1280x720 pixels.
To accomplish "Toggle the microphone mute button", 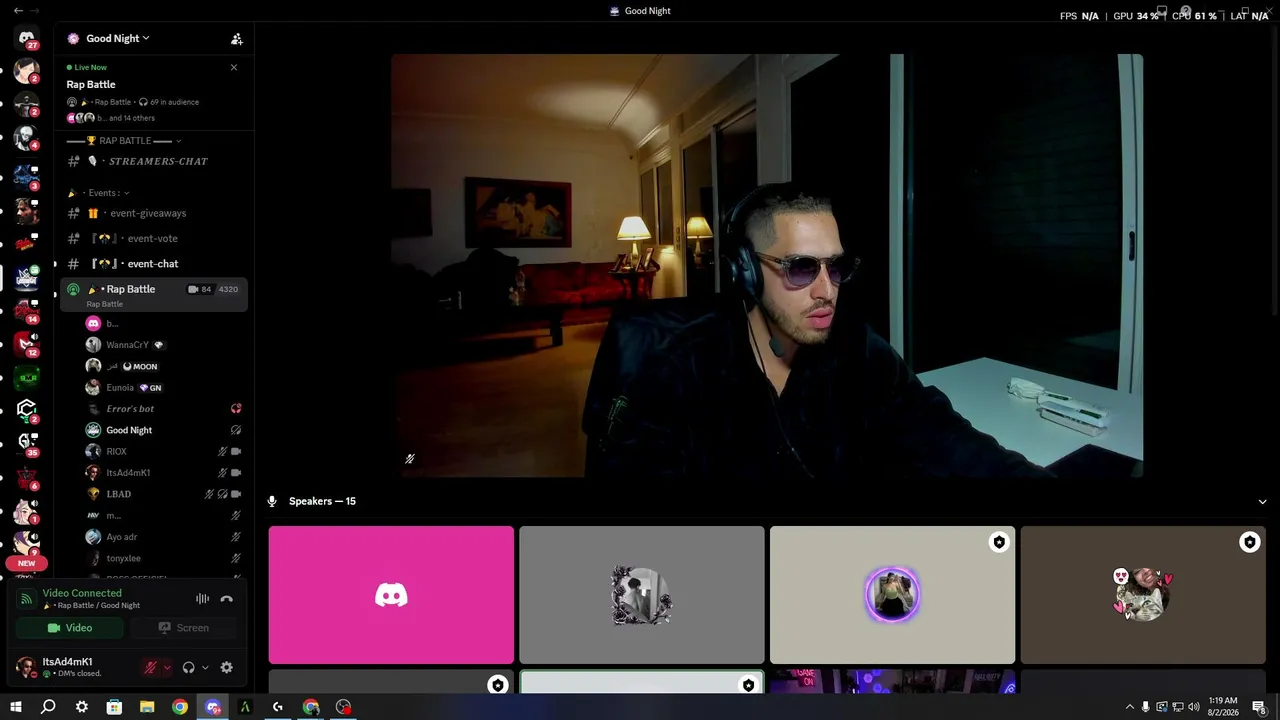I will (x=151, y=668).
